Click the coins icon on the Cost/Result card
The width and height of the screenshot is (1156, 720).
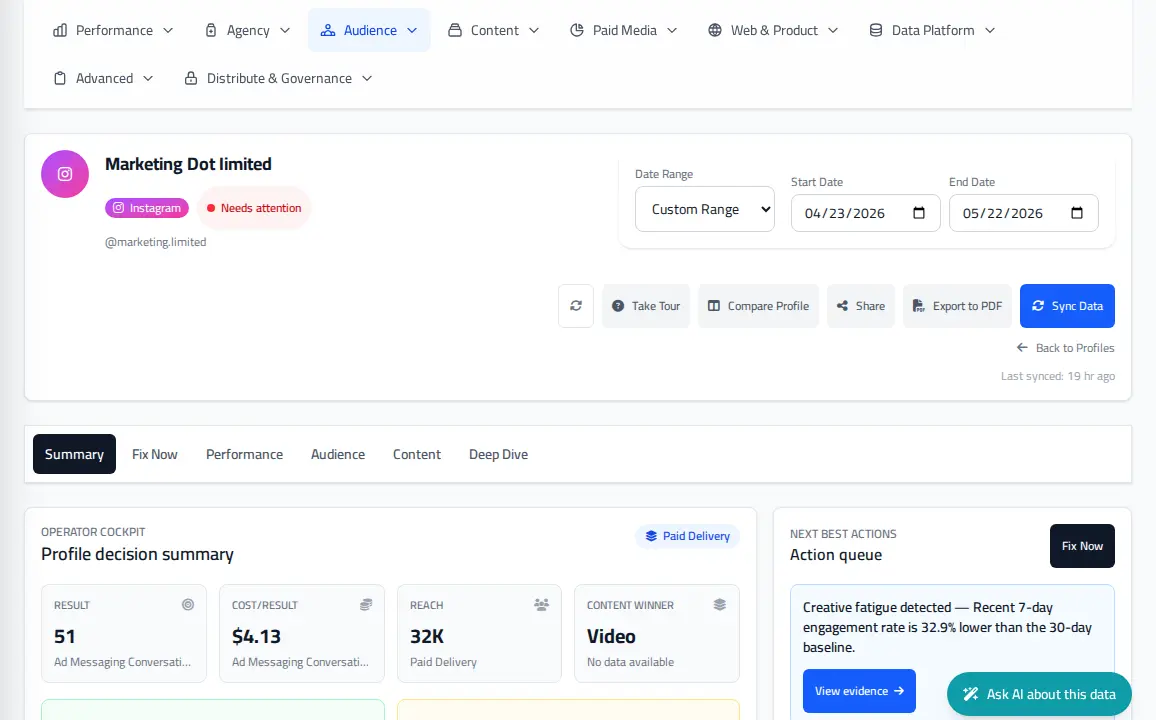point(366,604)
